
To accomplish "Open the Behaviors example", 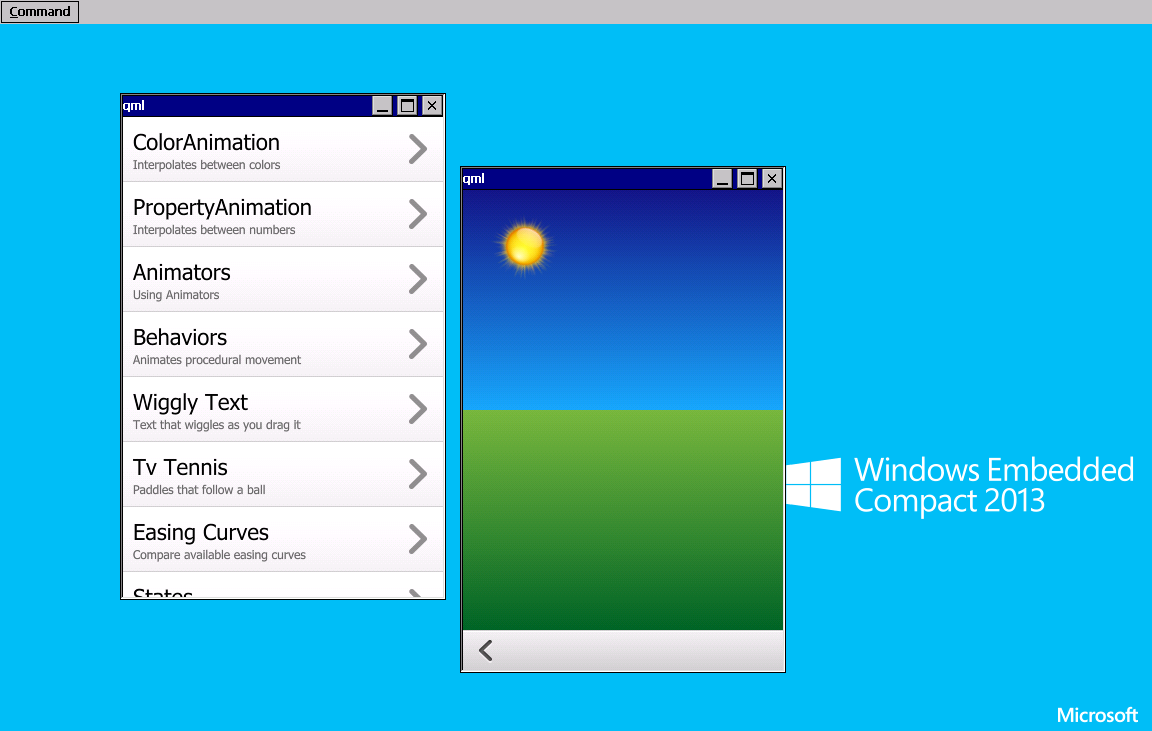I will click(x=284, y=345).
